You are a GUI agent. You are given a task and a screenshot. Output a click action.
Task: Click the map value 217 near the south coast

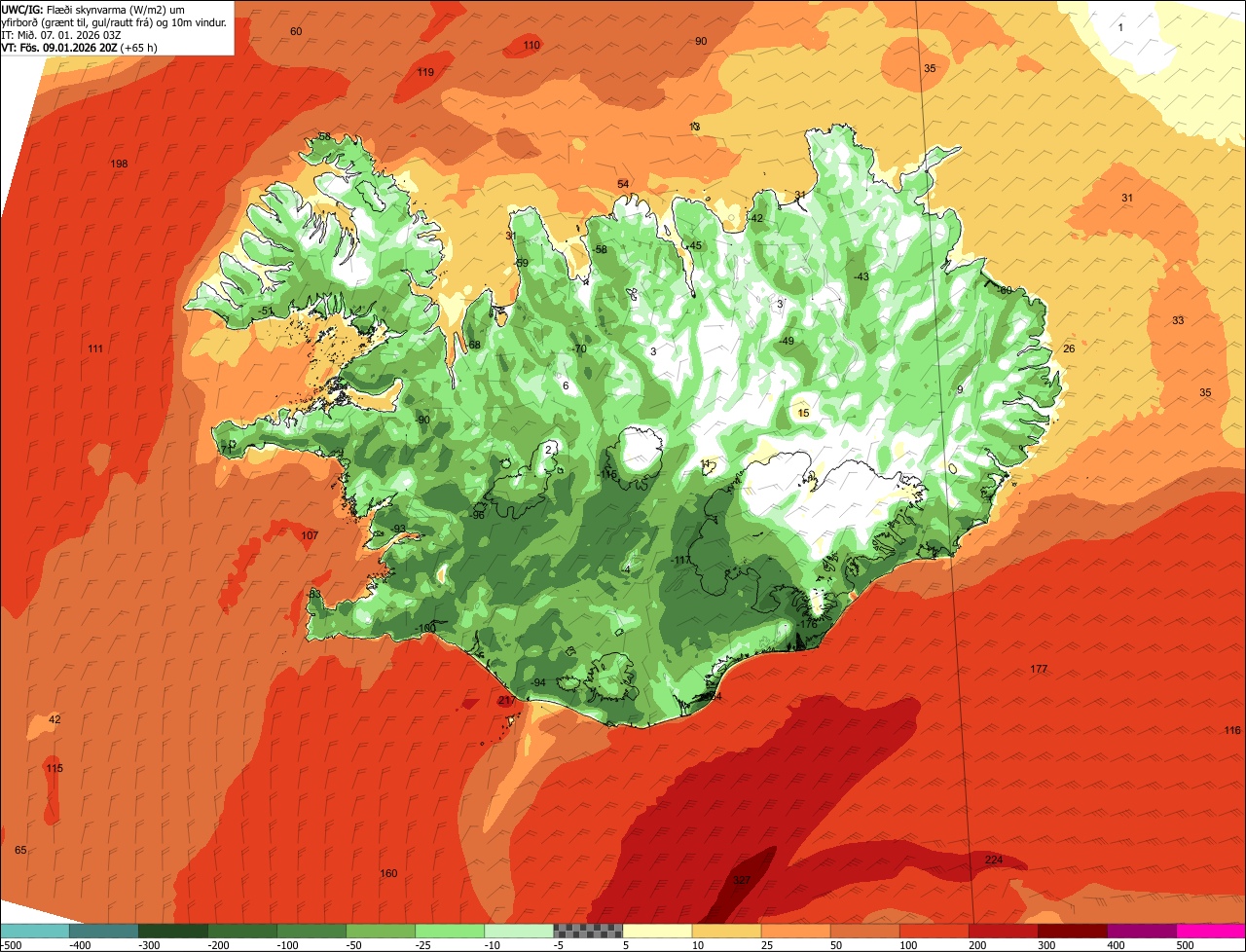click(506, 701)
